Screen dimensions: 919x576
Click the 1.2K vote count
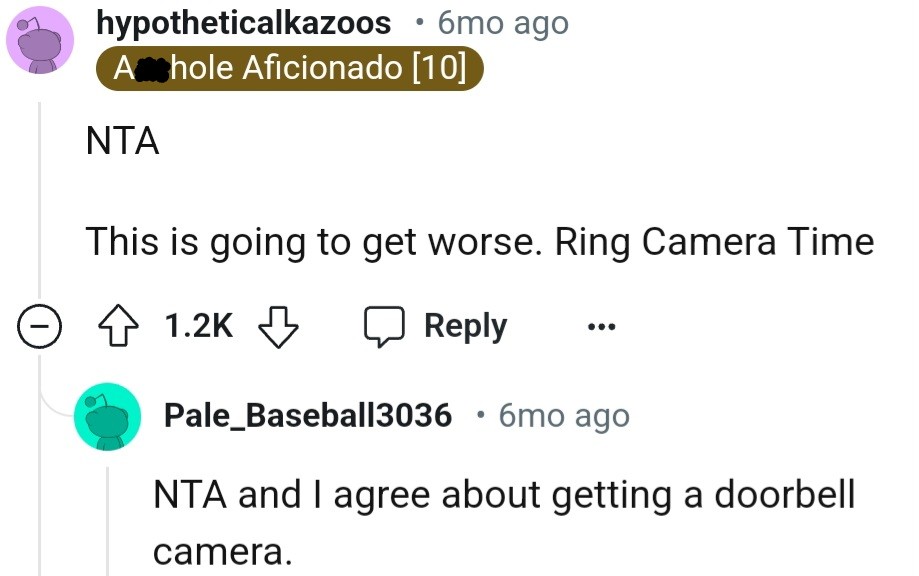(x=198, y=326)
